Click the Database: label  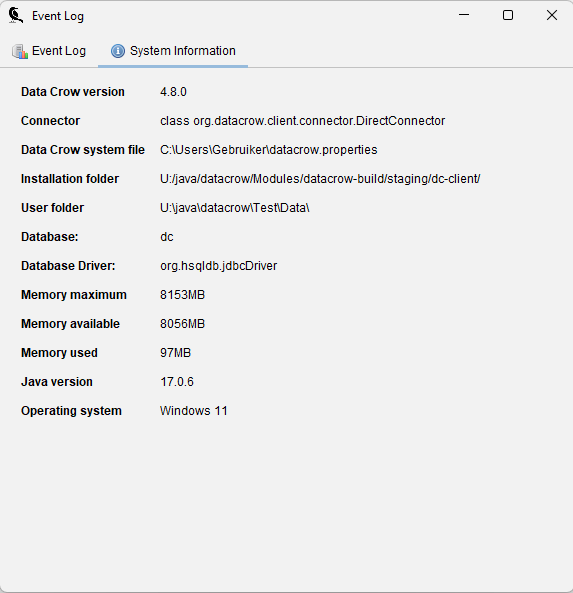coord(50,237)
